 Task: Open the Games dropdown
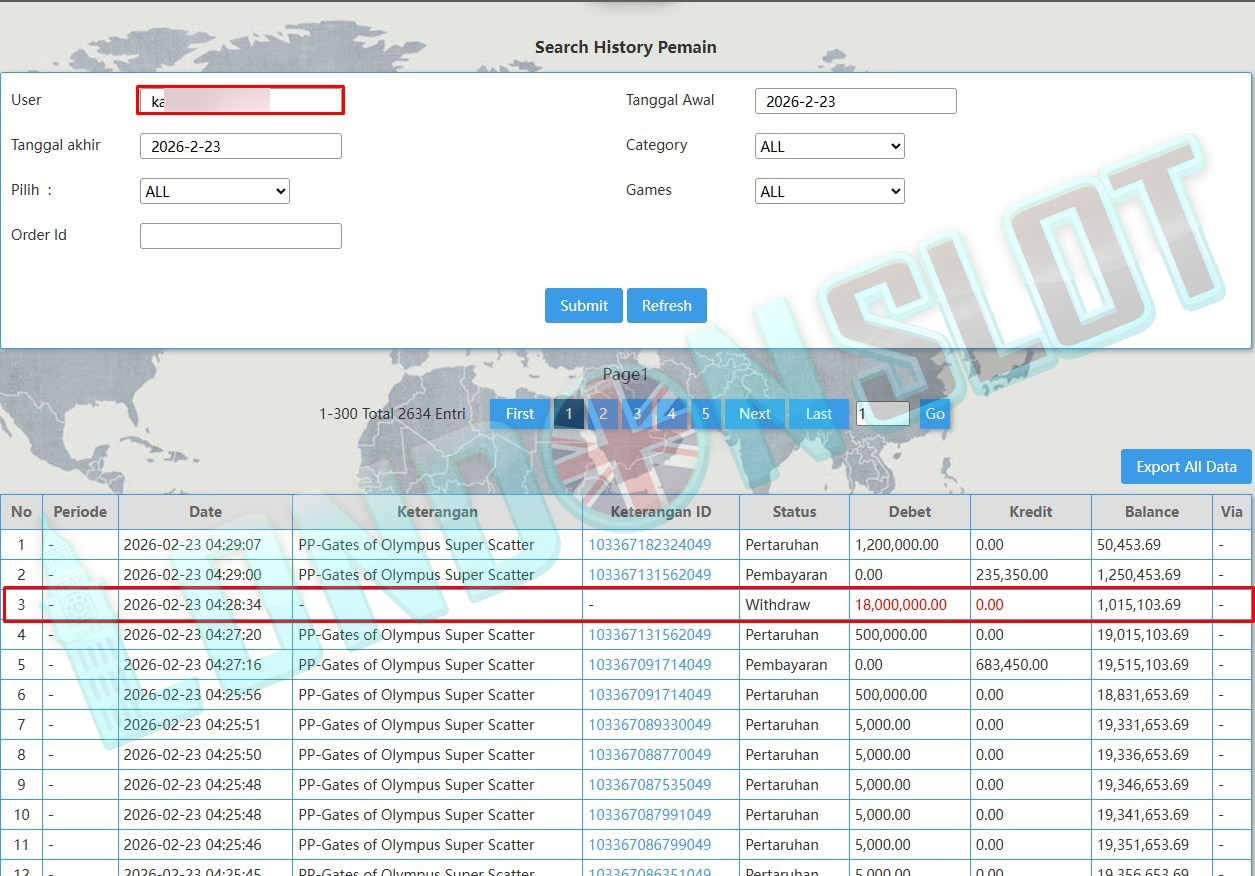(x=829, y=191)
